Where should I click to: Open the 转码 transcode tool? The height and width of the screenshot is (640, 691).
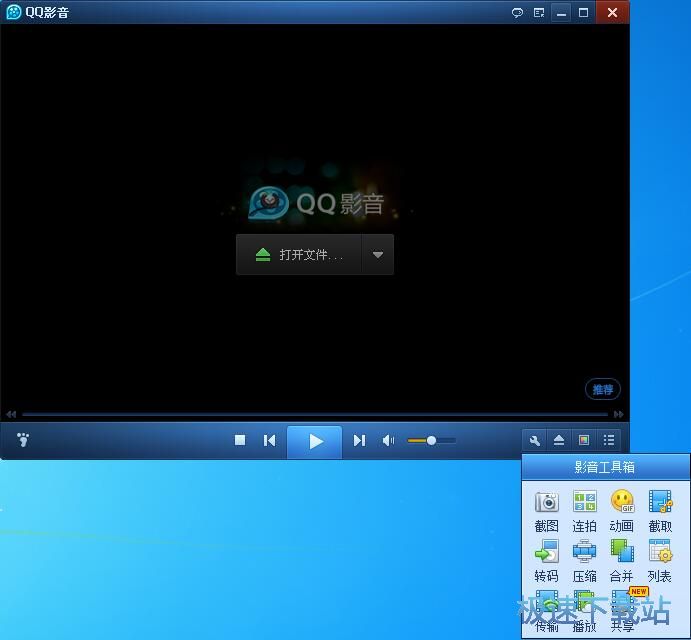coord(546,561)
